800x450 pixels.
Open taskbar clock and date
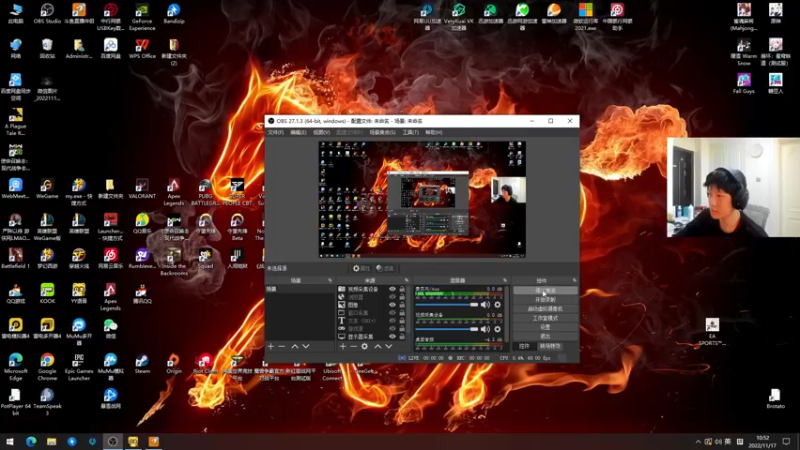[762, 441]
